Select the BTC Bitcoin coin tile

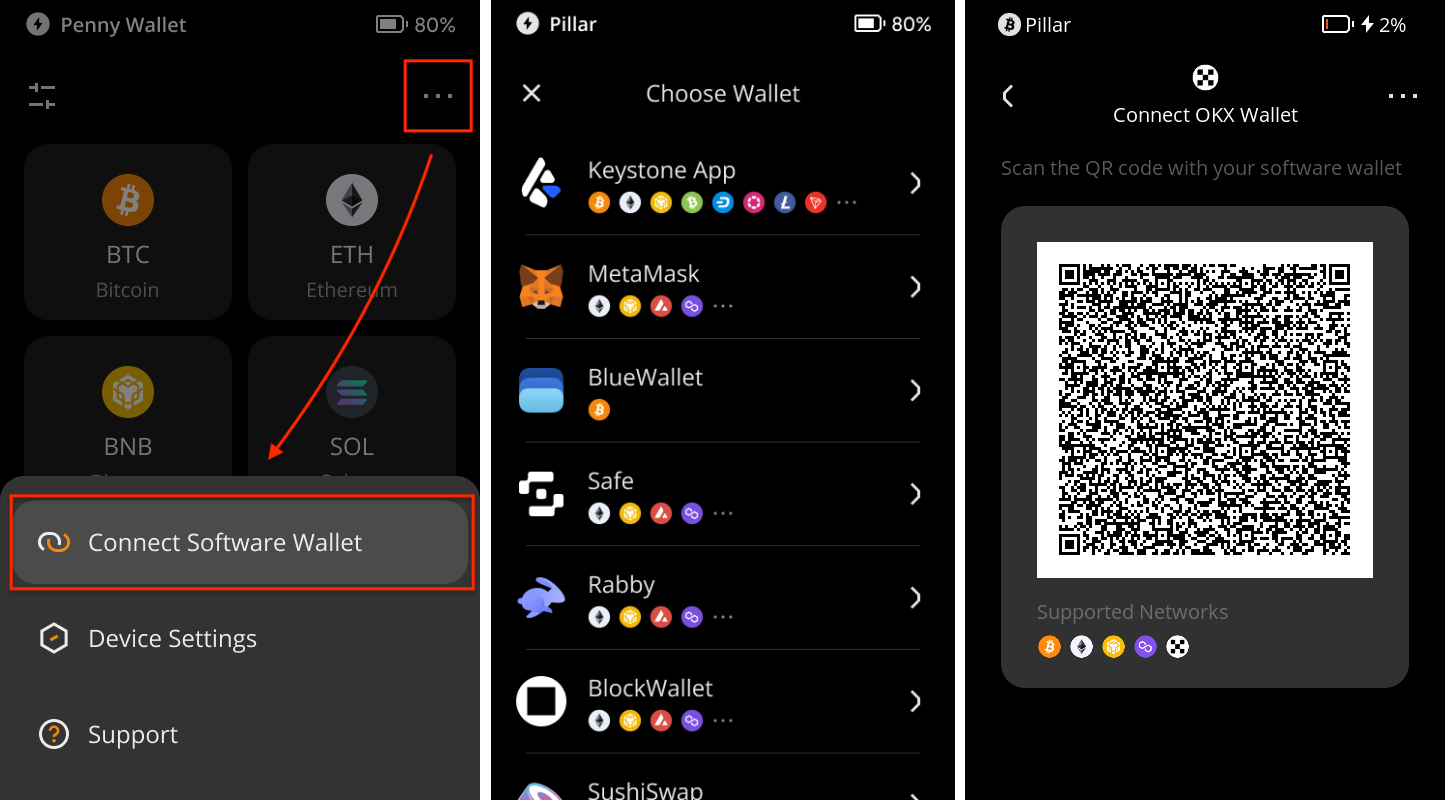pos(128,231)
